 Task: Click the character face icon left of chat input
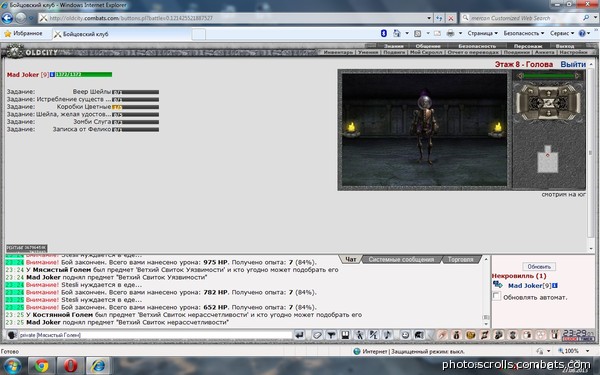12,335
